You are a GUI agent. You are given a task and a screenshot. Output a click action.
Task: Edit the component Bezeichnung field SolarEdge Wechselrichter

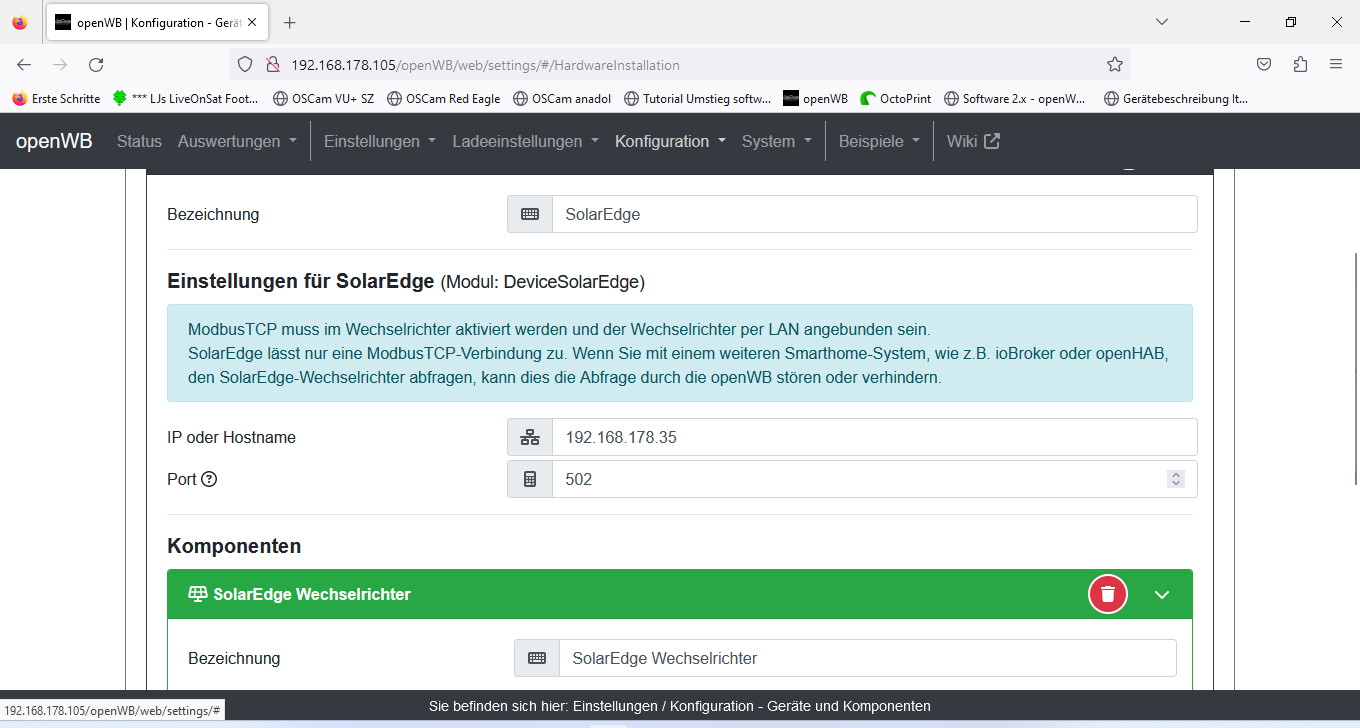[x=867, y=658]
